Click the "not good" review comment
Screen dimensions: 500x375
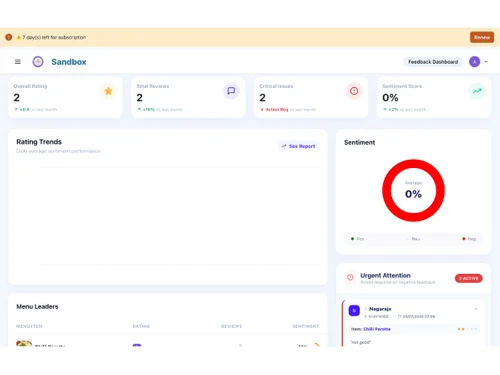click(361, 342)
